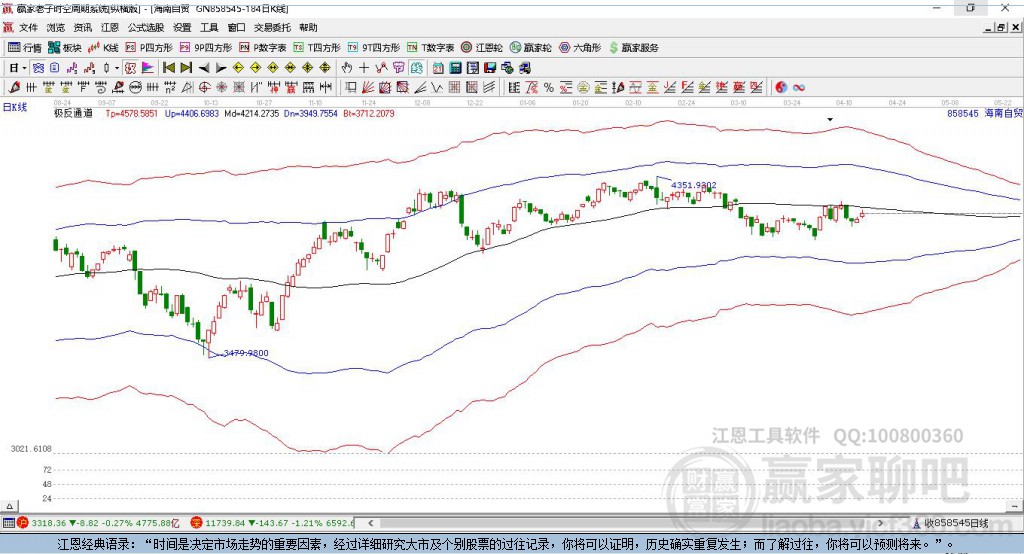
Task: Open the 窗口 menu
Action: 236,27
